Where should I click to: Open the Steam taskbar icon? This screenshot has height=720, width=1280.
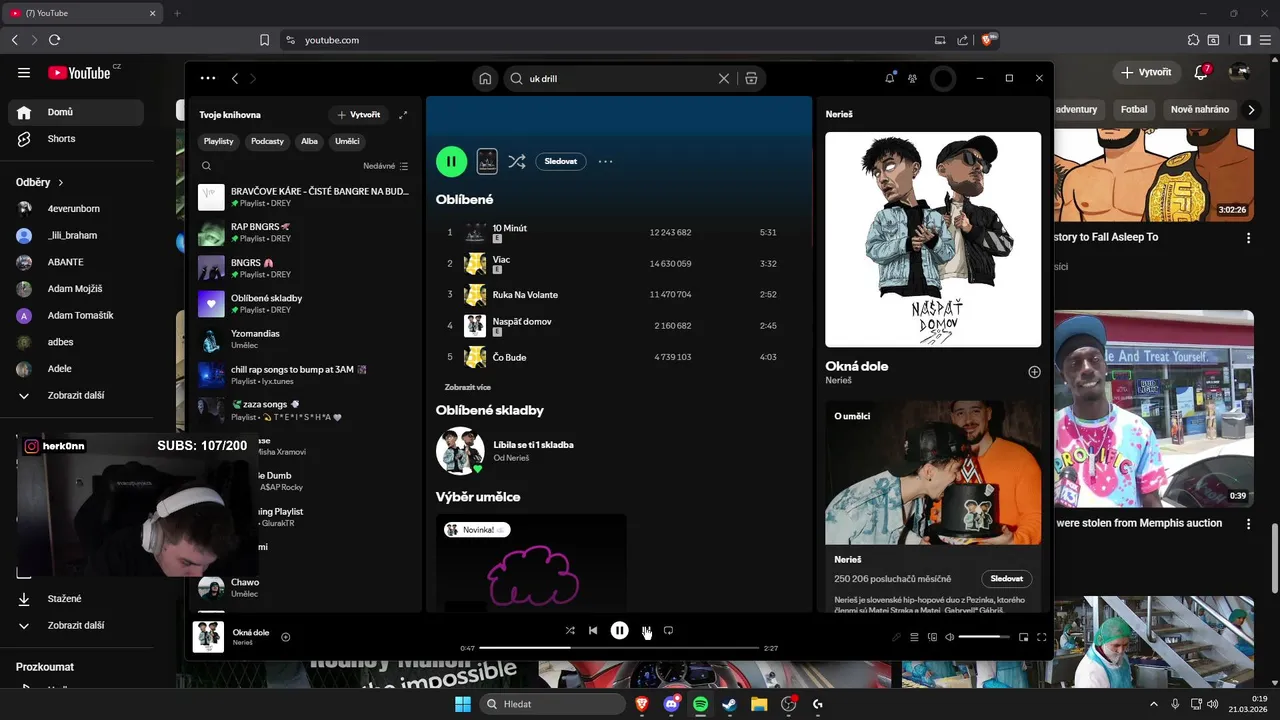pyautogui.click(x=729, y=704)
